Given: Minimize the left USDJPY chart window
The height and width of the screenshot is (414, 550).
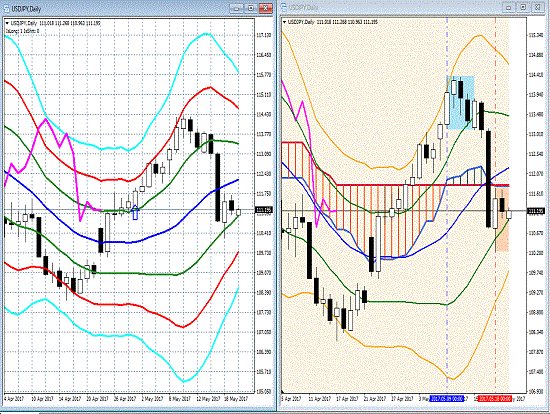Looking at the screenshot, I should (236, 8).
